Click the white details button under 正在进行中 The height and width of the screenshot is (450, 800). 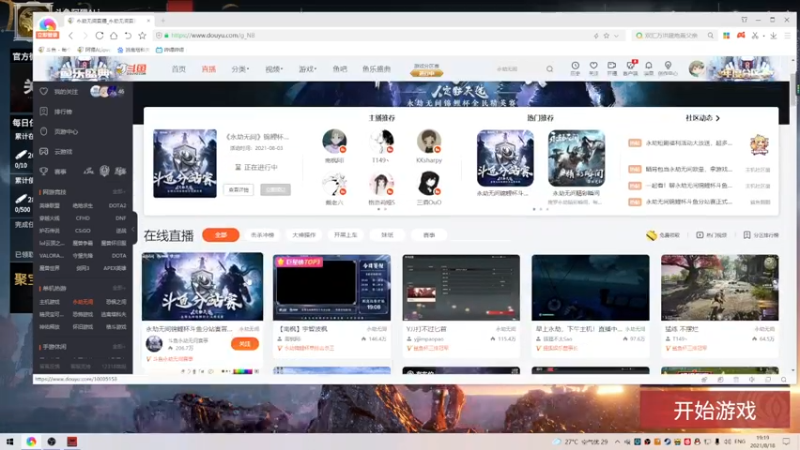(x=239, y=190)
